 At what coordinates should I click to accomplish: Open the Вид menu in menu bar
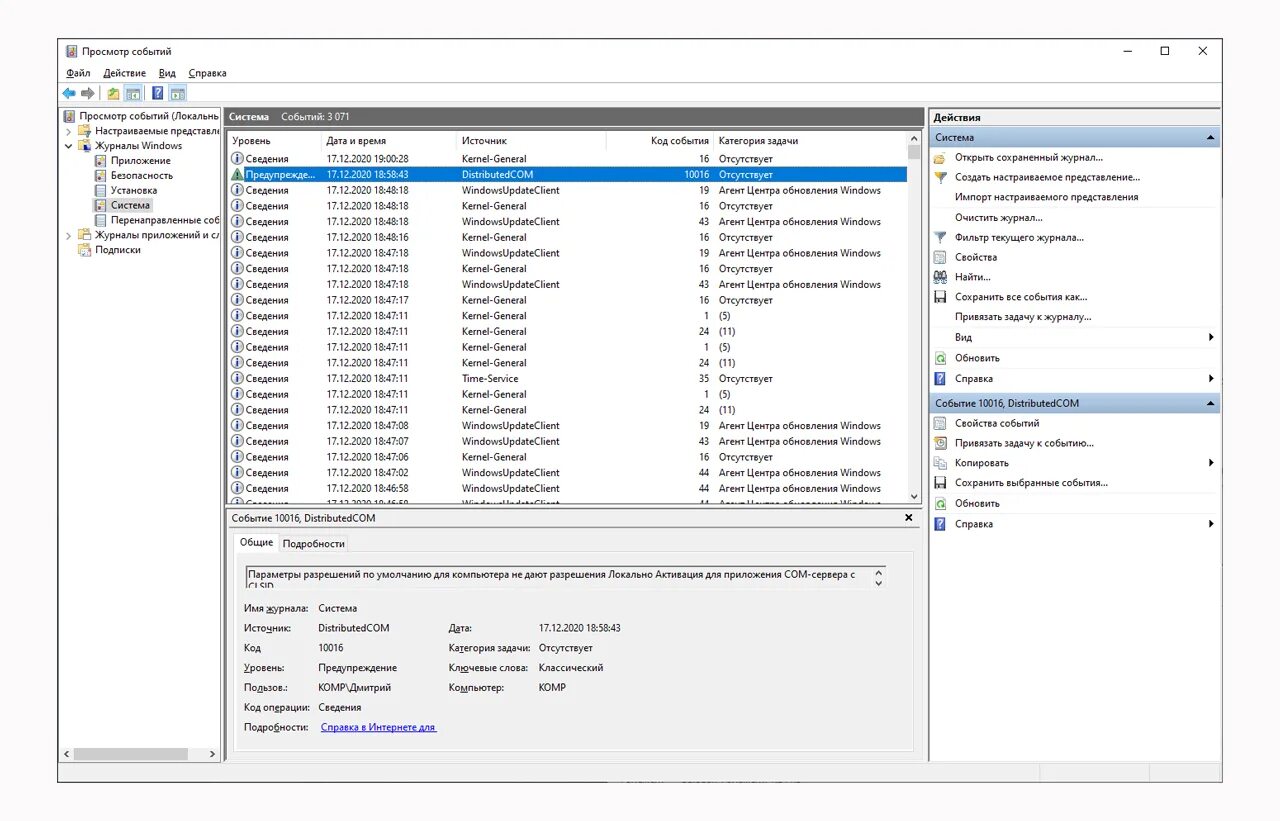pyautogui.click(x=167, y=73)
